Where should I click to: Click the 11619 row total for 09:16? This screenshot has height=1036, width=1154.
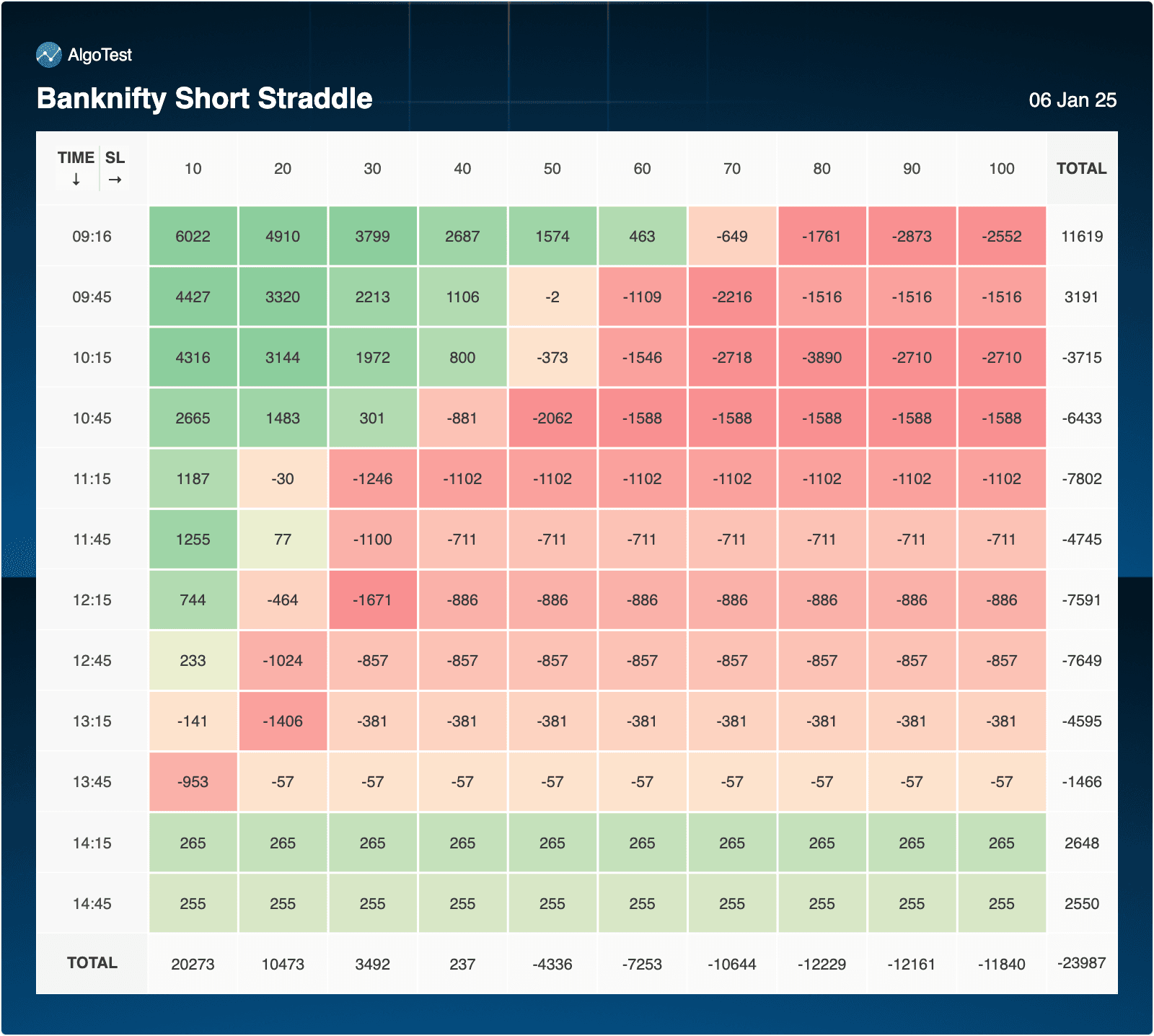click(1081, 237)
